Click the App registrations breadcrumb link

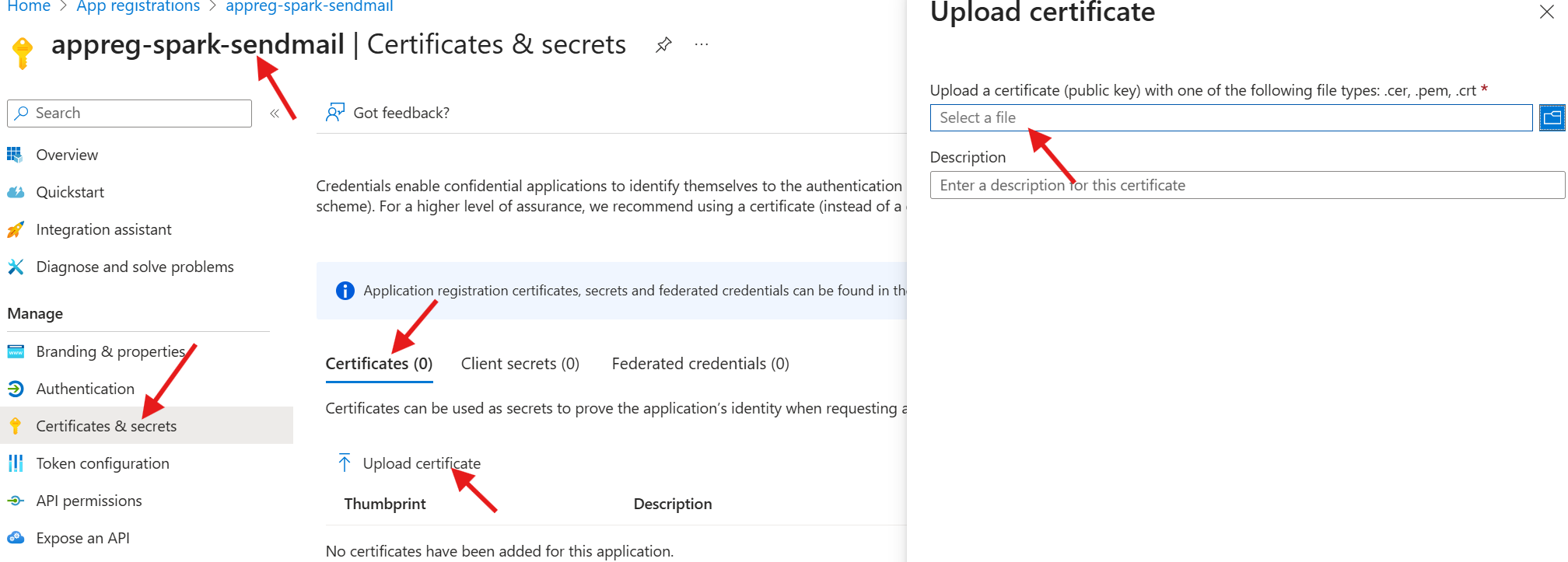(x=138, y=7)
